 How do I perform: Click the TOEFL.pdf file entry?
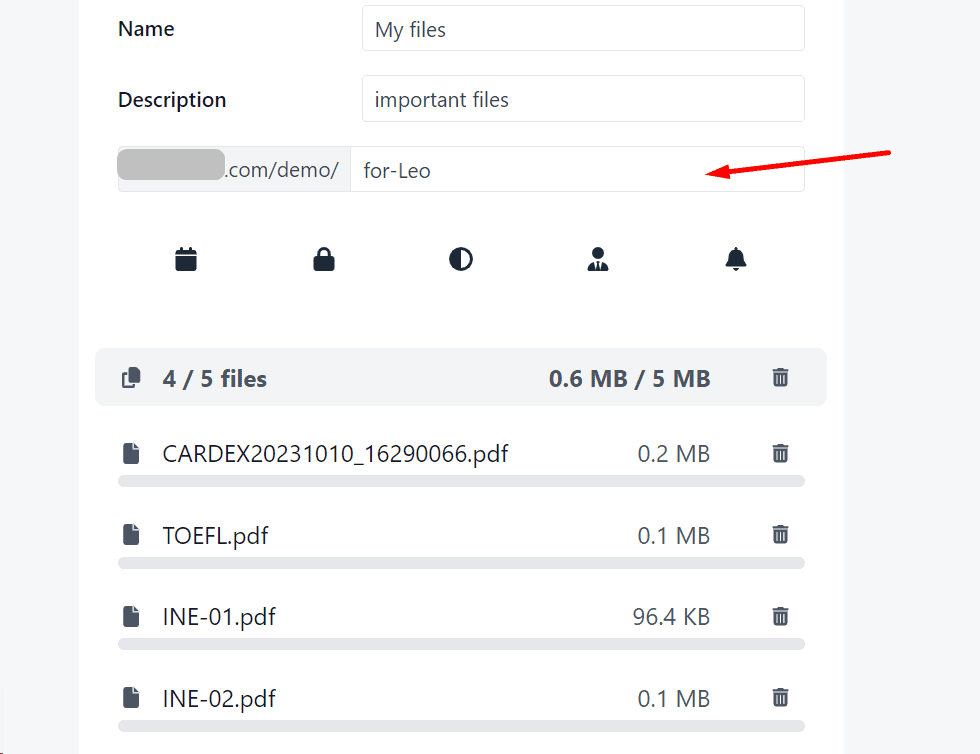coord(215,535)
